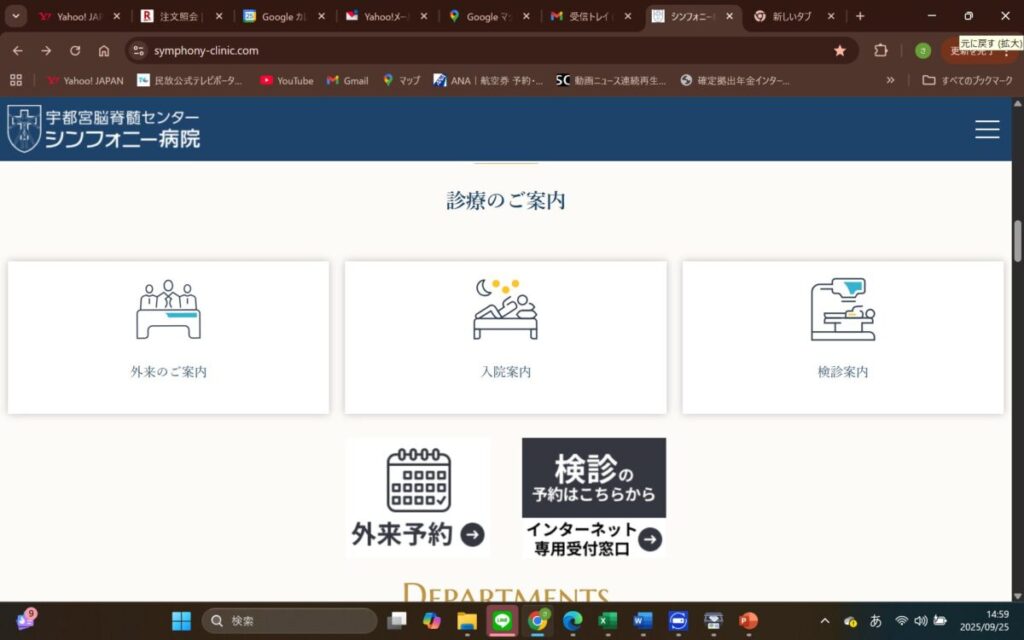The height and width of the screenshot is (640, 1024).
Task: Click the page's vertical scrollbar thumb
Action: [x=1018, y=240]
